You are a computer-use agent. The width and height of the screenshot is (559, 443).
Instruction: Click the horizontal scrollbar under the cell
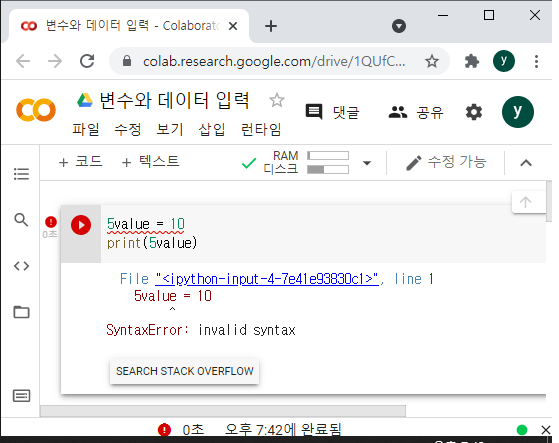coord(223,411)
